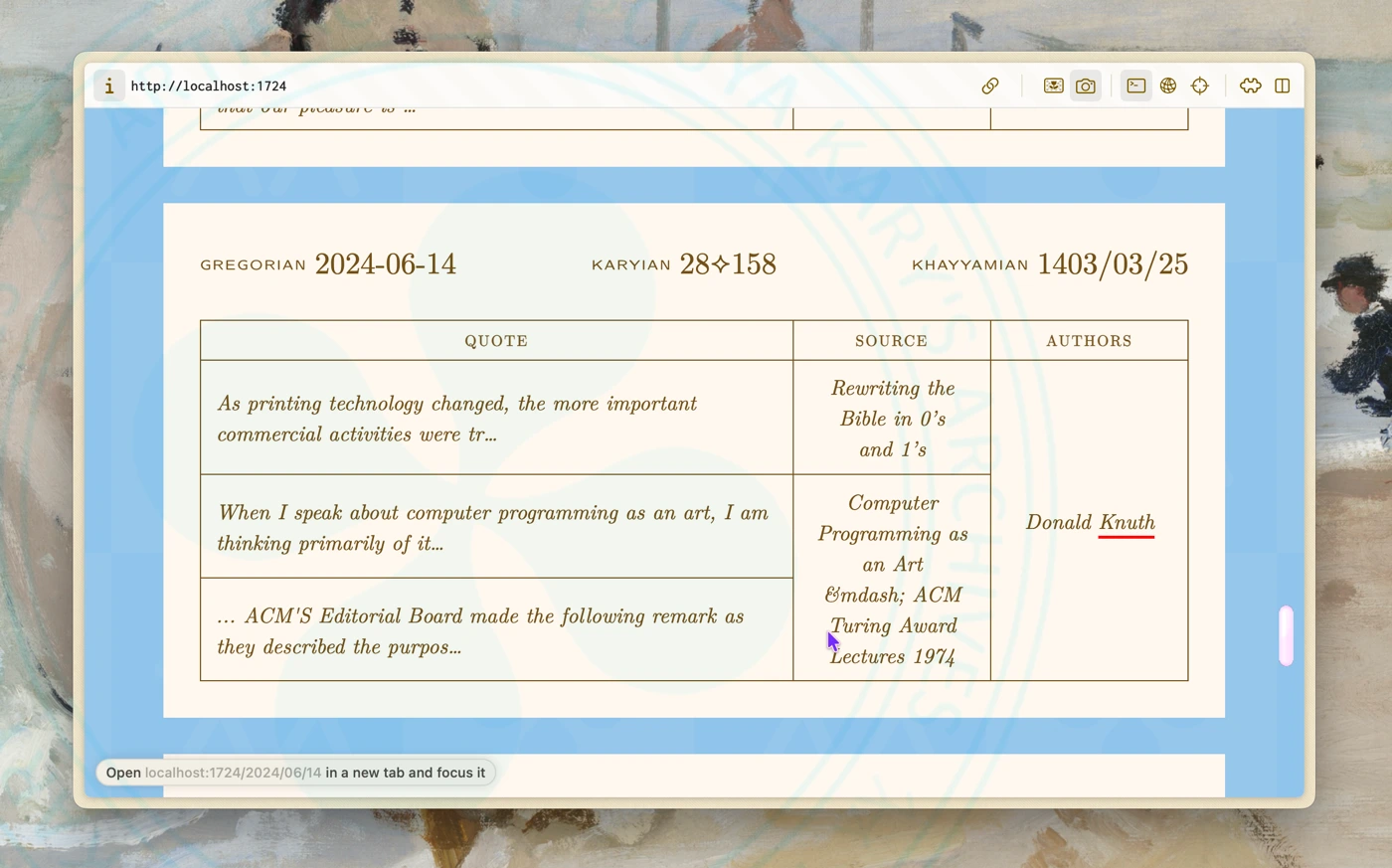Image resolution: width=1392 pixels, height=868 pixels.
Task: Click the source 'Rewriting the Bible' cell
Action: point(891,418)
